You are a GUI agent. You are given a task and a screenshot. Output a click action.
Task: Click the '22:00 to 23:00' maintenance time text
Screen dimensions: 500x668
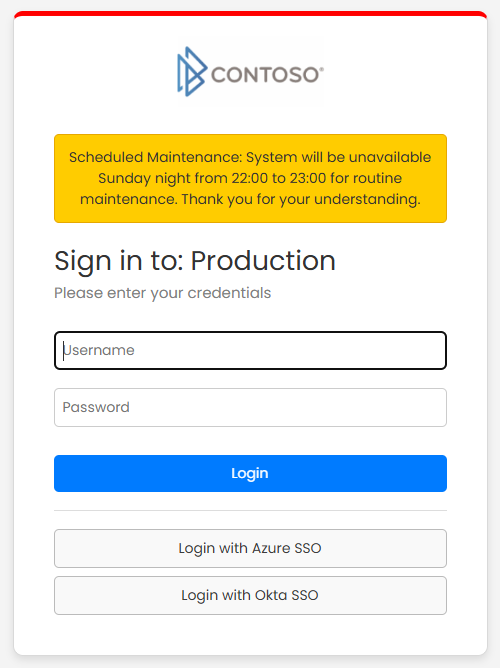279,178
